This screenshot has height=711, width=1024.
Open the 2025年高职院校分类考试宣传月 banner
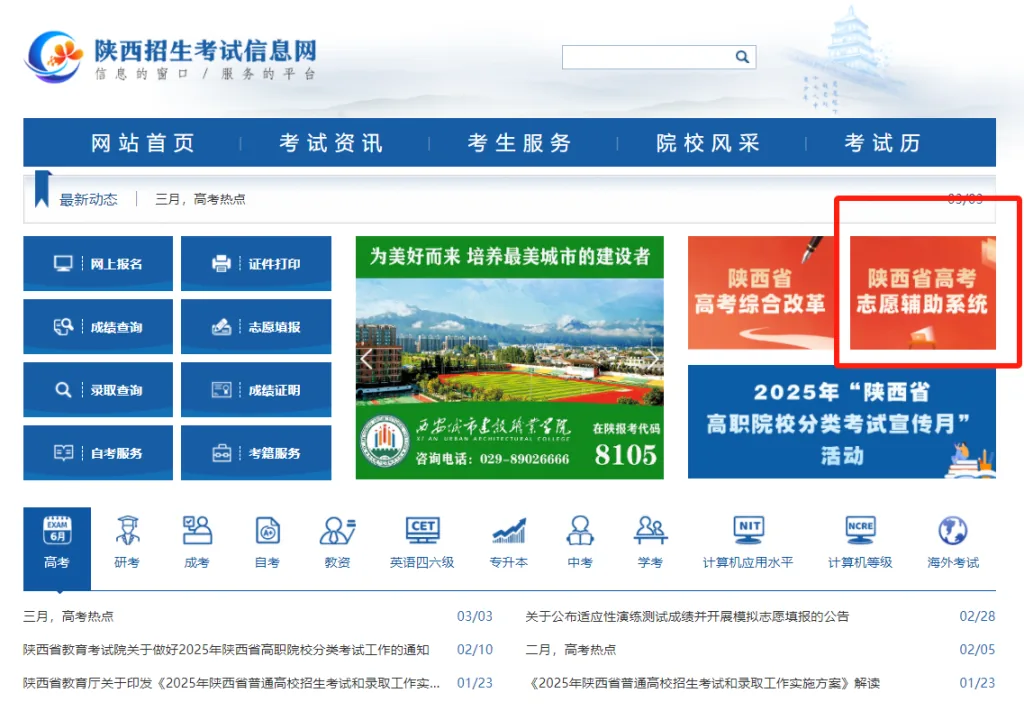click(x=842, y=422)
